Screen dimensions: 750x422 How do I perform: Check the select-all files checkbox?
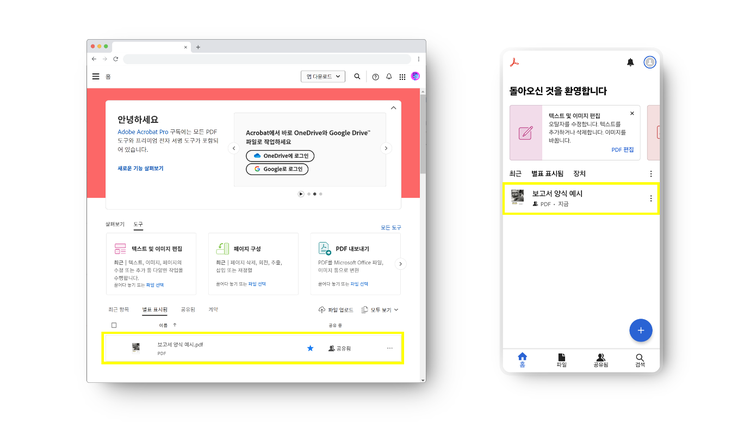tap(114, 325)
